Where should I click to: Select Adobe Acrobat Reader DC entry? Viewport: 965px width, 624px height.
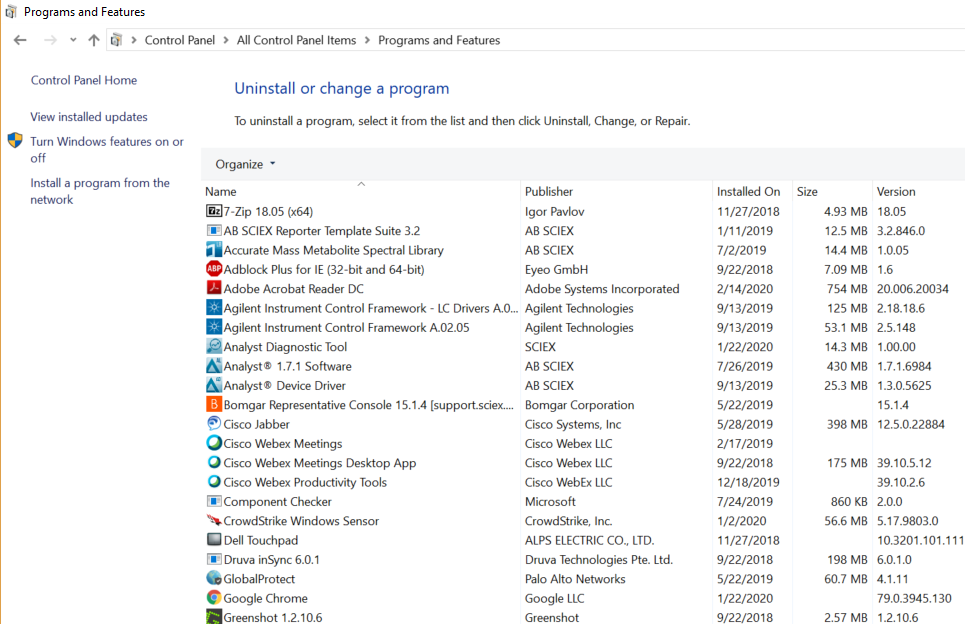(x=294, y=289)
